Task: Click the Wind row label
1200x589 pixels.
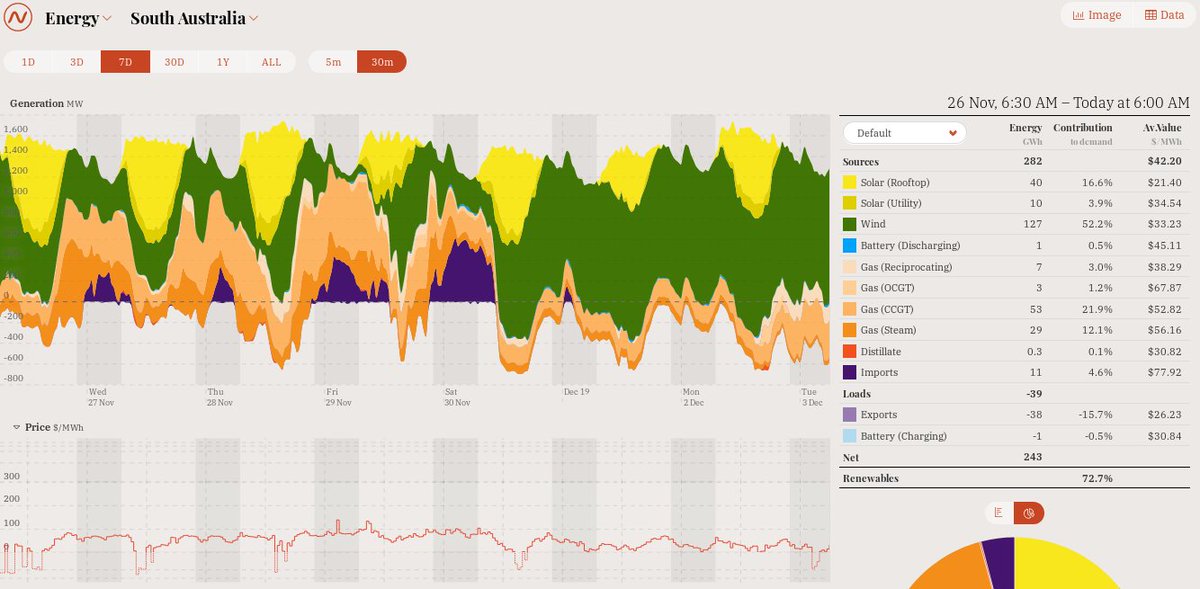Action: (x=873, y=224)
